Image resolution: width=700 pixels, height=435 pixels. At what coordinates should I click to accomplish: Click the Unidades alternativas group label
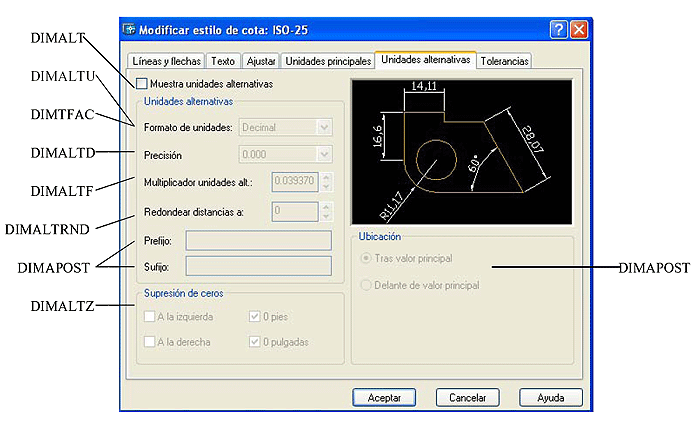[188, 101]
